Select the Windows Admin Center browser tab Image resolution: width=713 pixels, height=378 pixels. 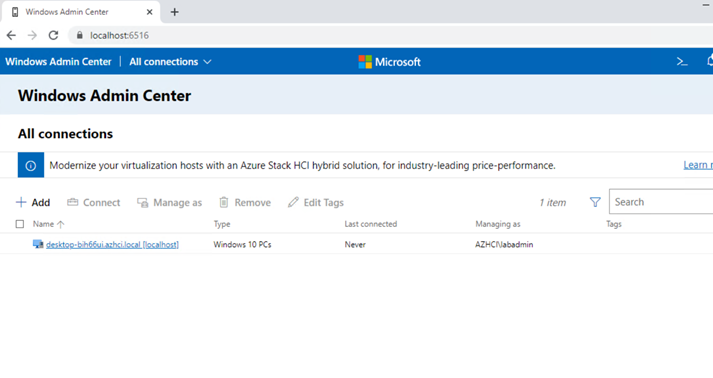tap(81, 12)
